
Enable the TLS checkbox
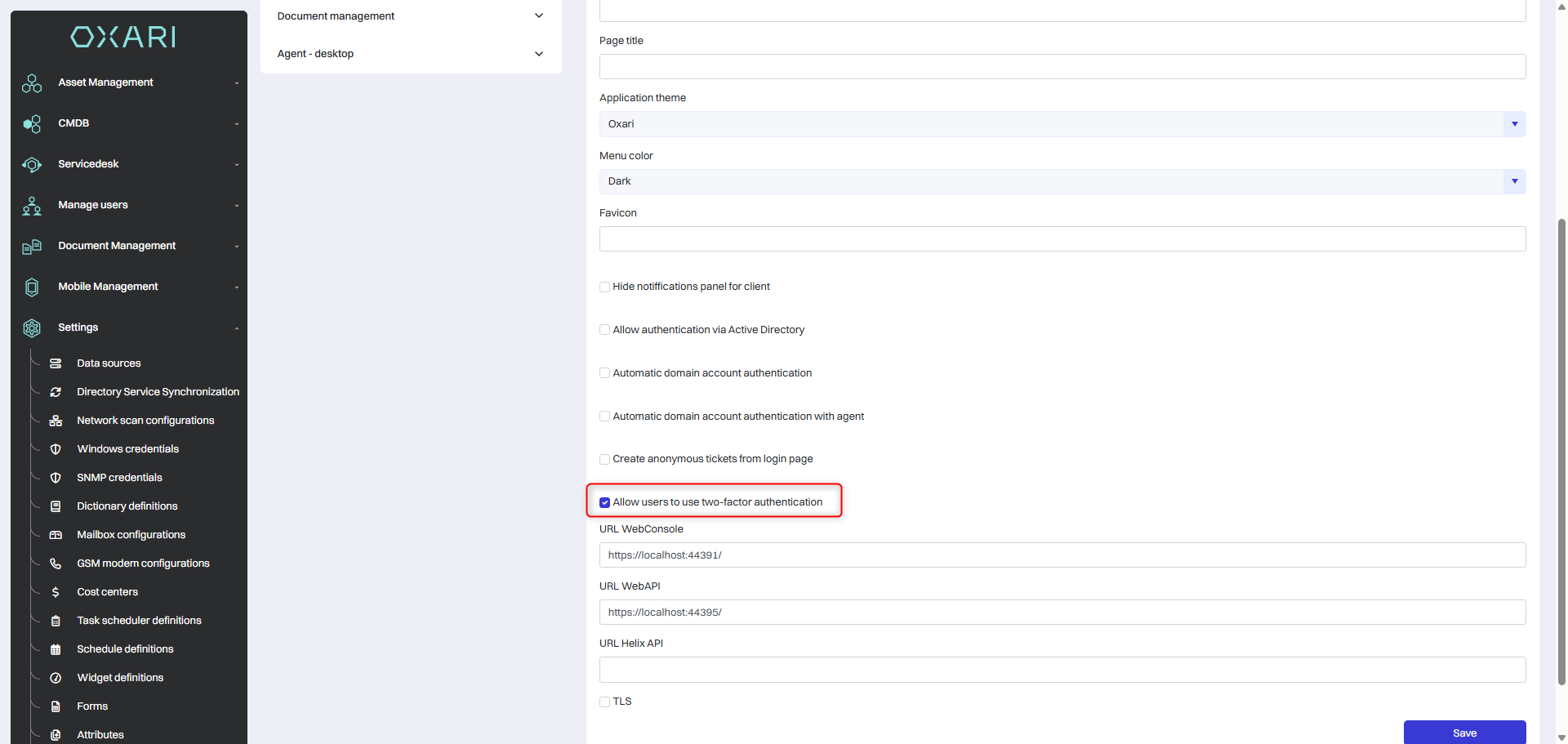click(605, 702)
